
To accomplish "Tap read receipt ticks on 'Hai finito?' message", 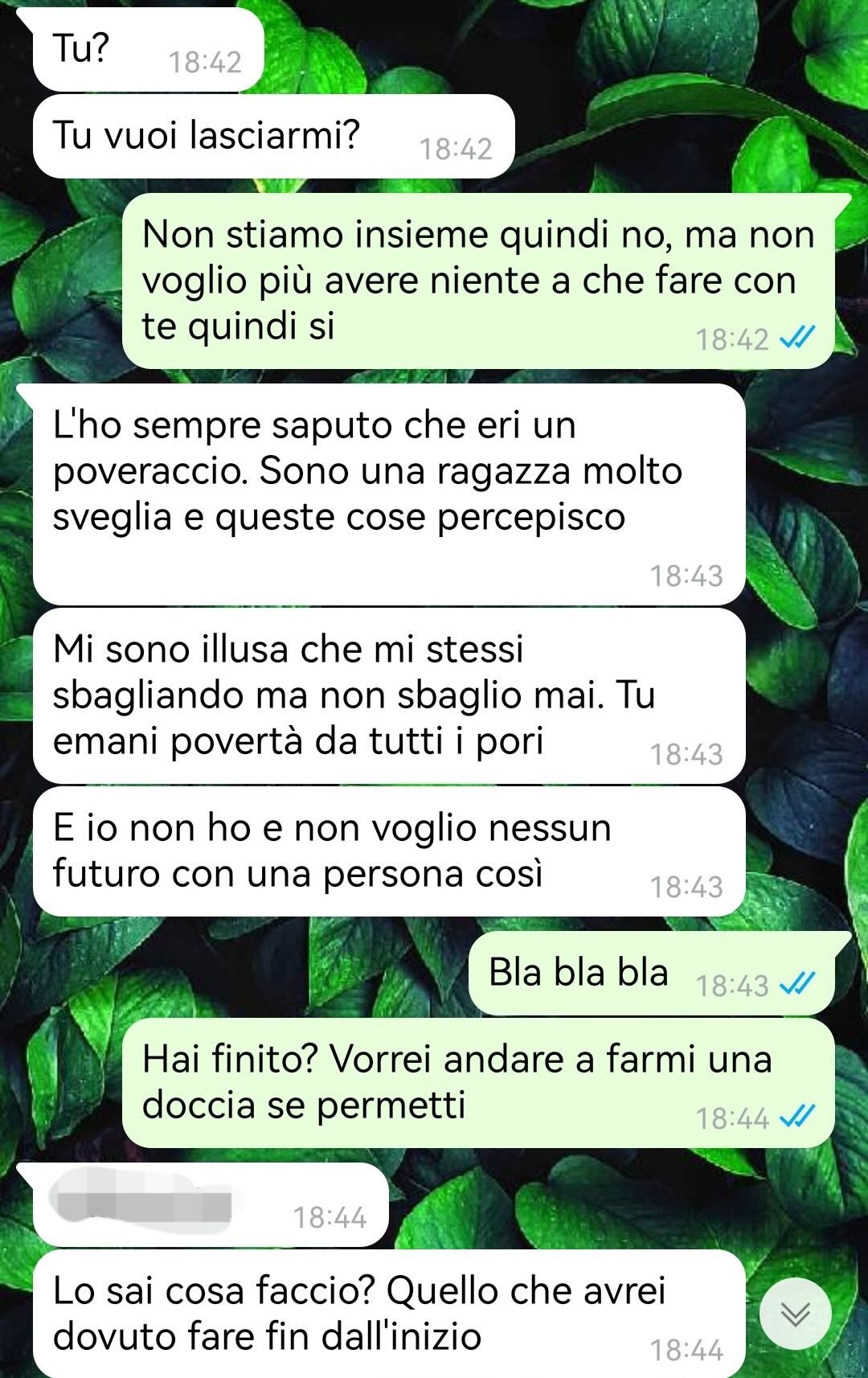I will 797,1117.
